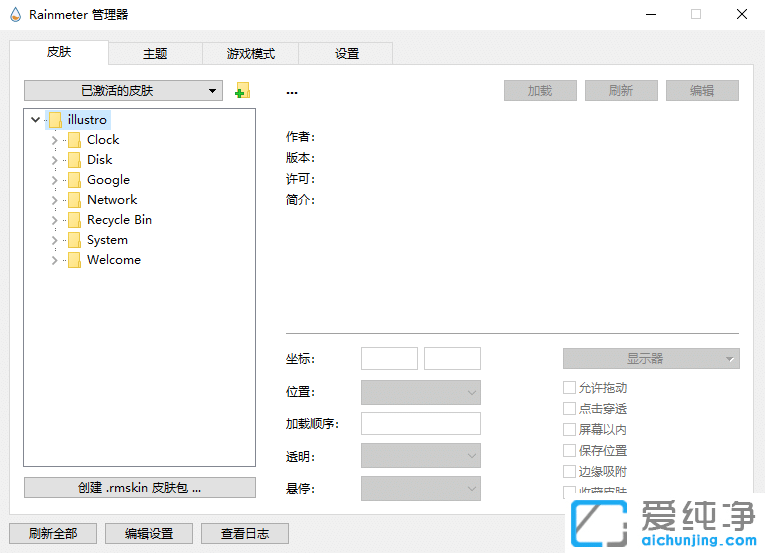
Task: Click the illustro root folder icon
Action: click(x=55, y=120)
